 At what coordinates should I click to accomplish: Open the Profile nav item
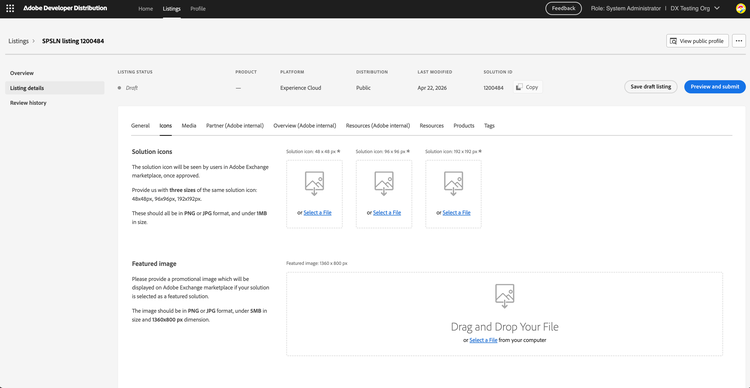[x=198, y=9]
